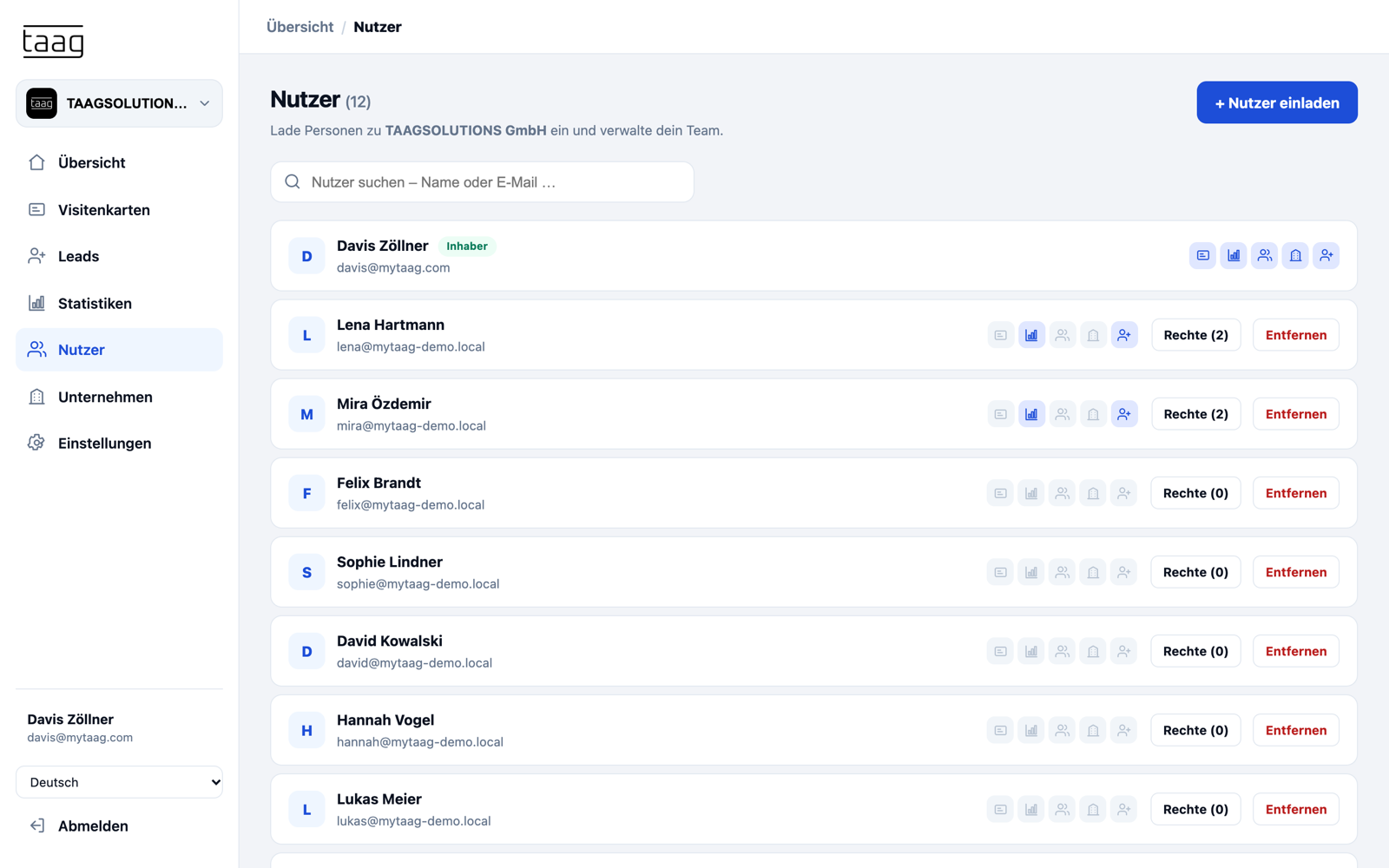Expand the TAAGSOLUTIONS company switcher
1389x868 pixels.
pos(119,103)
